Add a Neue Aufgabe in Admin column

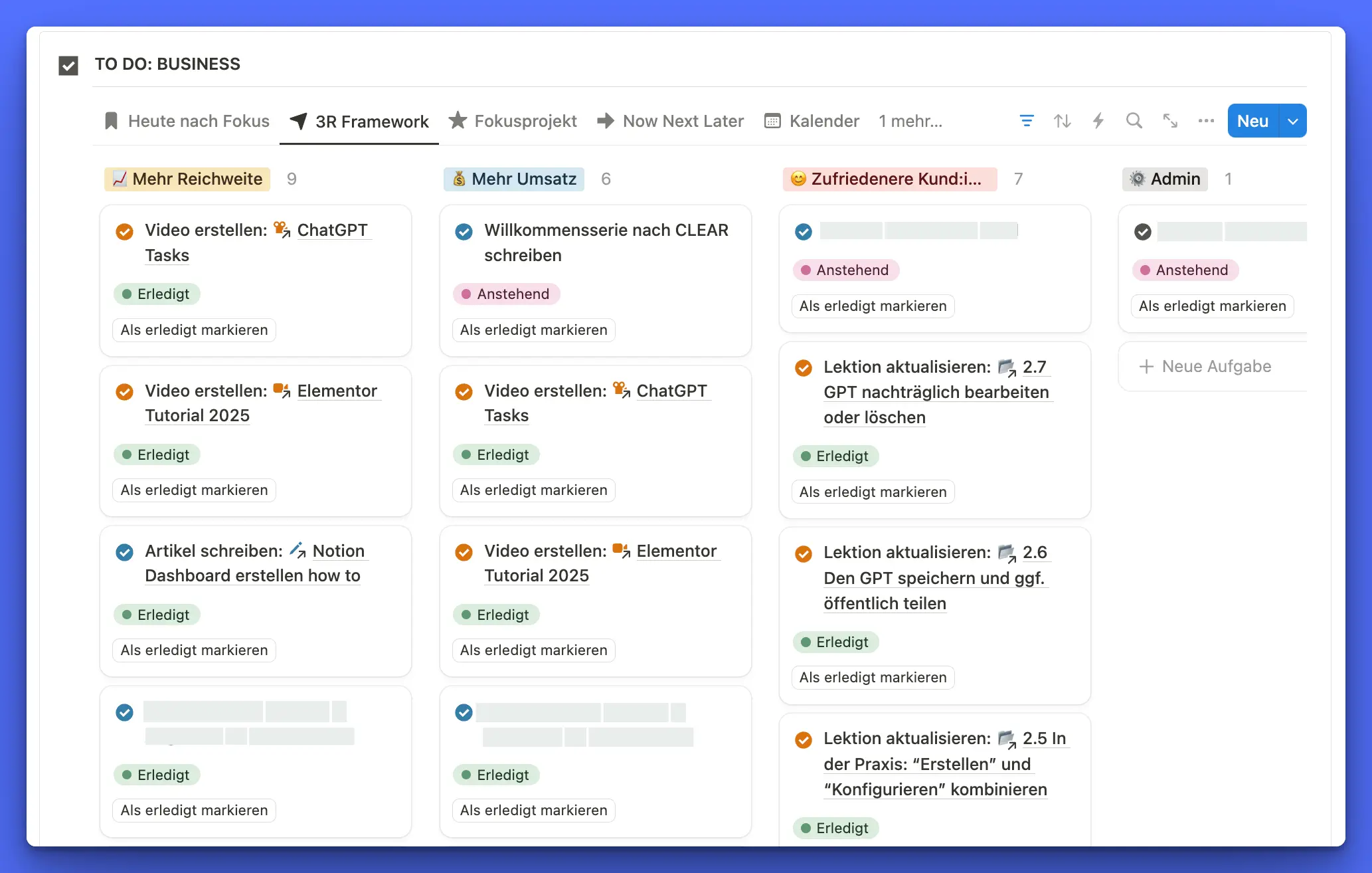tap(1205, 366)
